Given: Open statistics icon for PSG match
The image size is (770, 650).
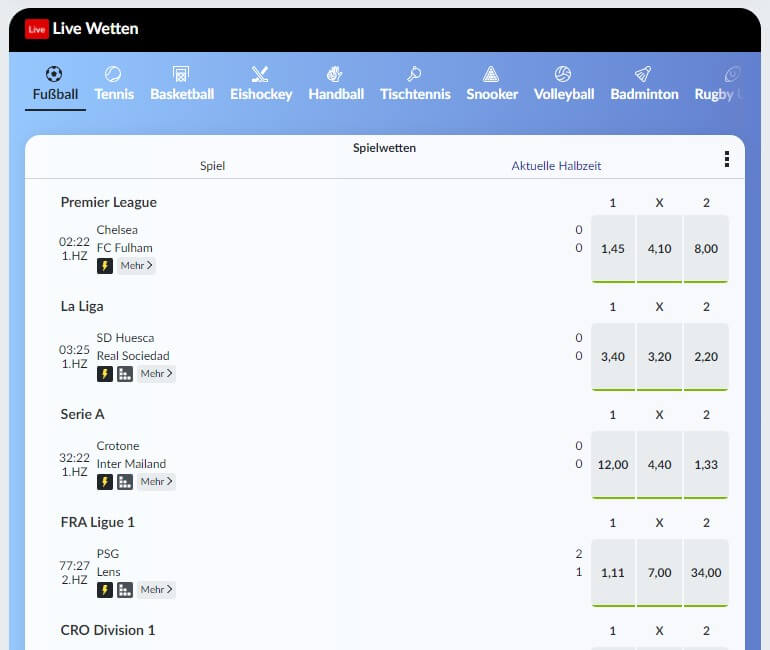Looking at the screenshot, I should [125, 590].
